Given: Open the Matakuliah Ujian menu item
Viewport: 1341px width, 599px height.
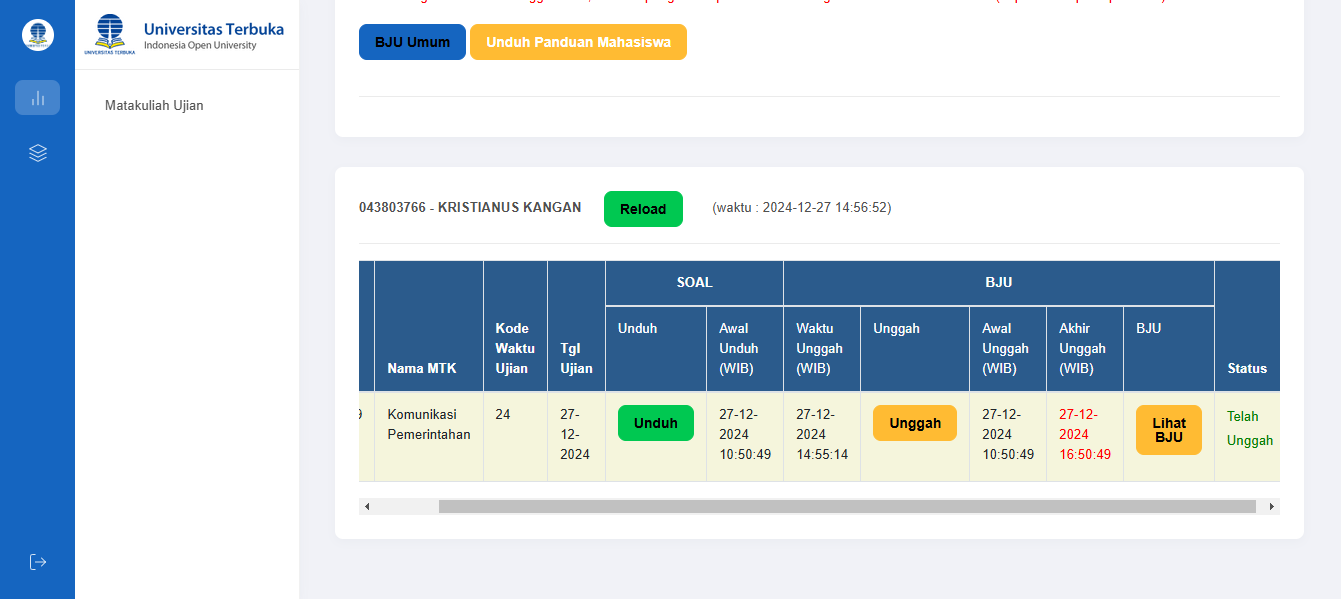Looking at the screenshot, I should [x=154, y=105].
